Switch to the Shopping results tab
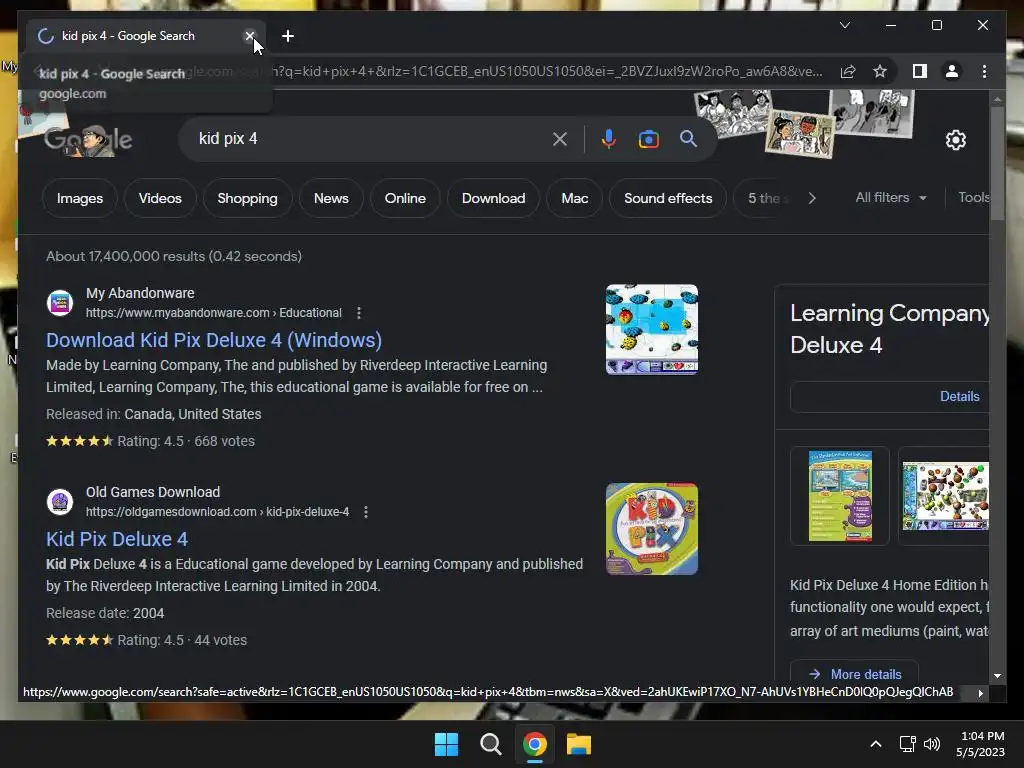The width and height of the screenshot is (1024, 768). pos(248,198)
